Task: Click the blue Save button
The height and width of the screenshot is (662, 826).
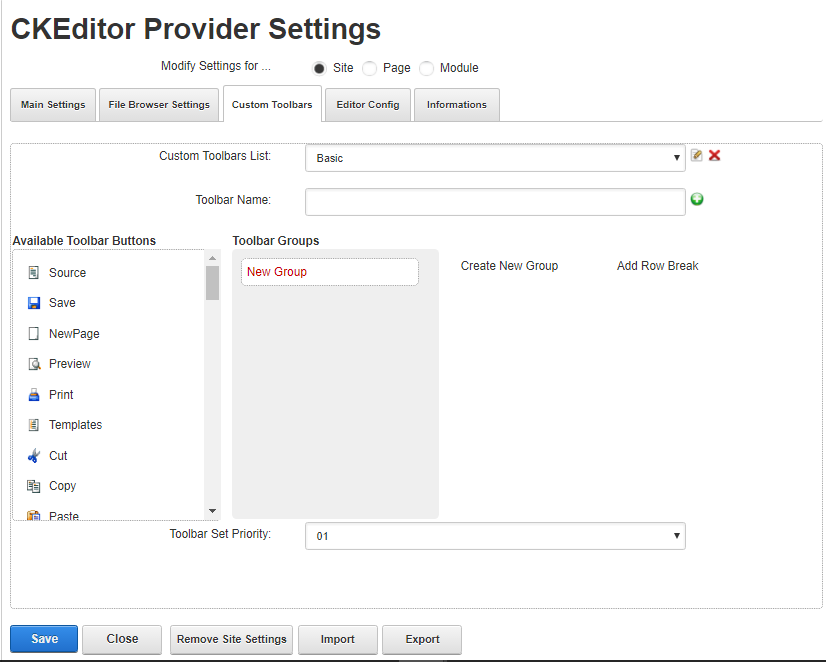Action: click(44, 639)
